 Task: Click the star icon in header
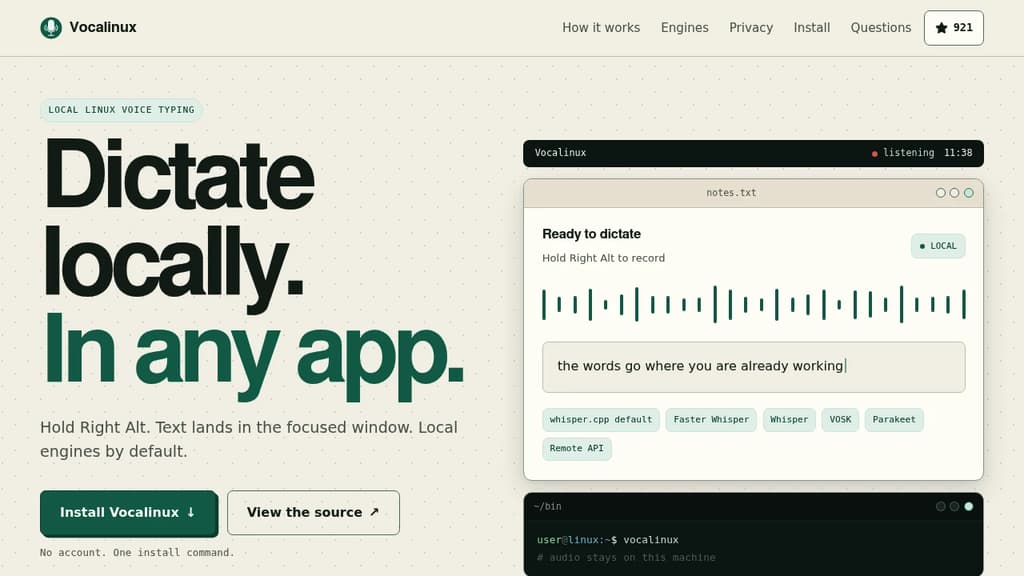[x=941, y=27]
